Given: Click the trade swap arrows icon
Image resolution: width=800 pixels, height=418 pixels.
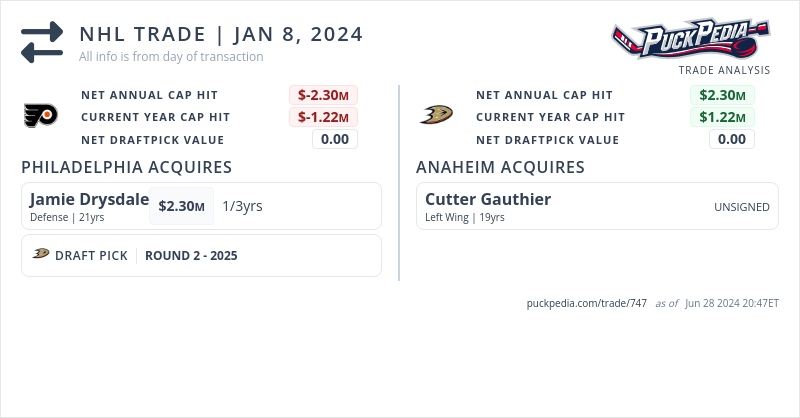Looking at the screenshot, I should tap(42, 41).
